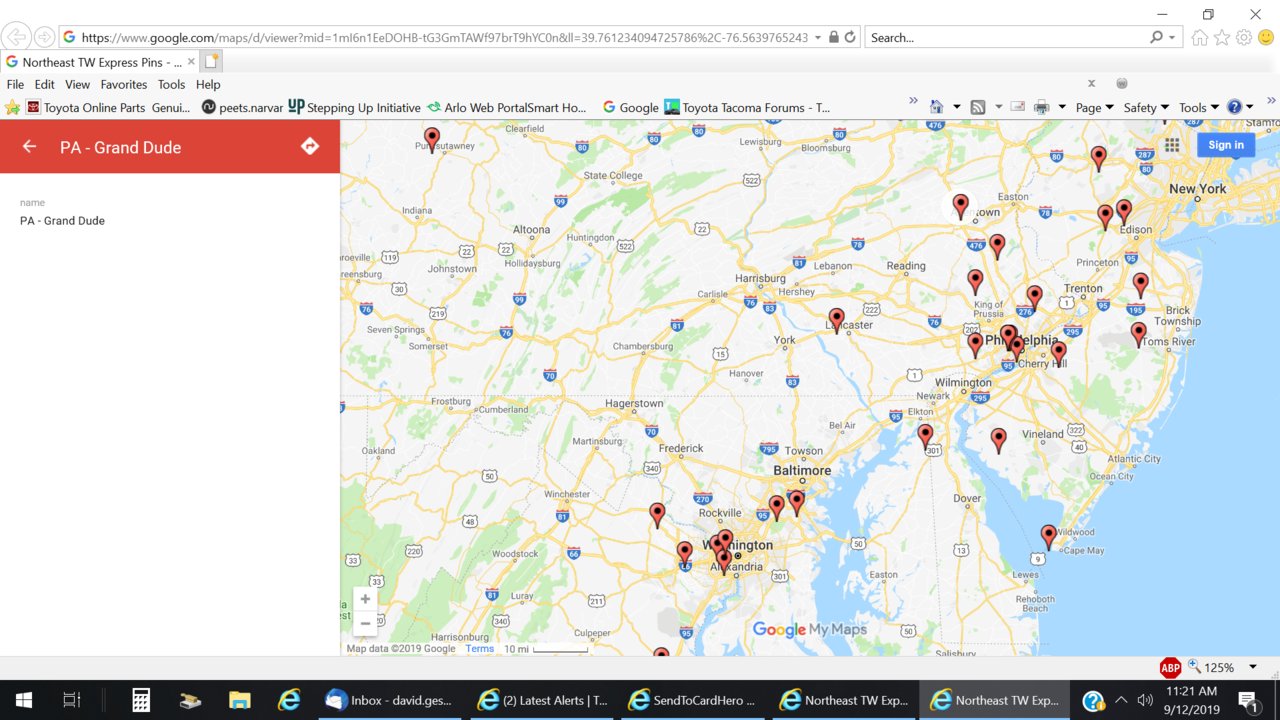Image resolution: width=1280 pixels, height=720 pixels.
Task: Click the blue Help icon
Action: 1235,107
